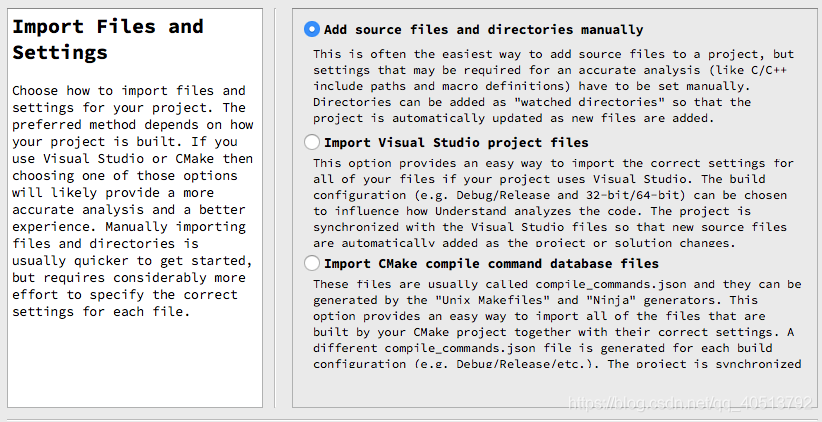This screenshot has width=822, height=422.
Task: Click the description paragraph under the CMake option
Action: 555,323
